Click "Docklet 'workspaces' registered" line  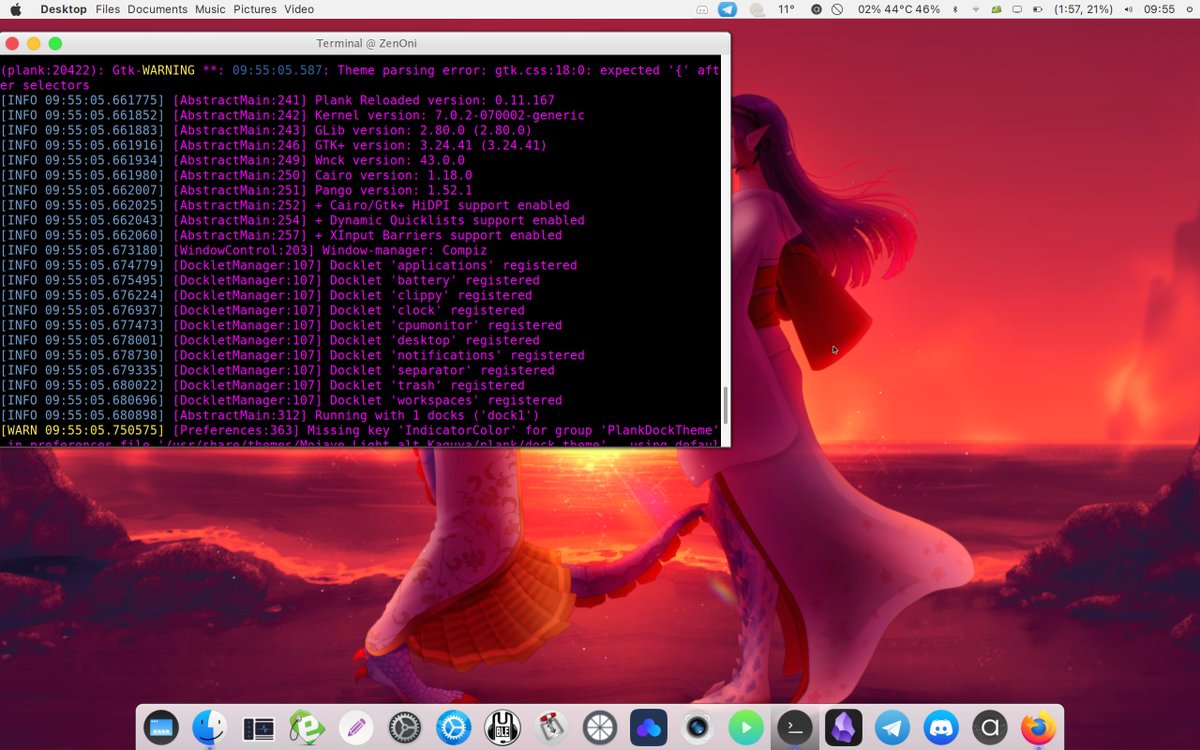point(446,400)
